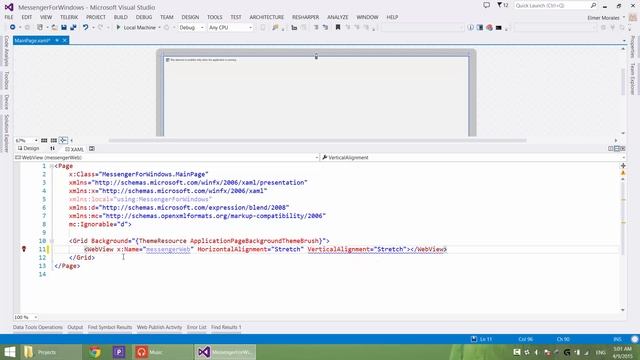Open the Music app in the taskbar

[x=162, y=352]
